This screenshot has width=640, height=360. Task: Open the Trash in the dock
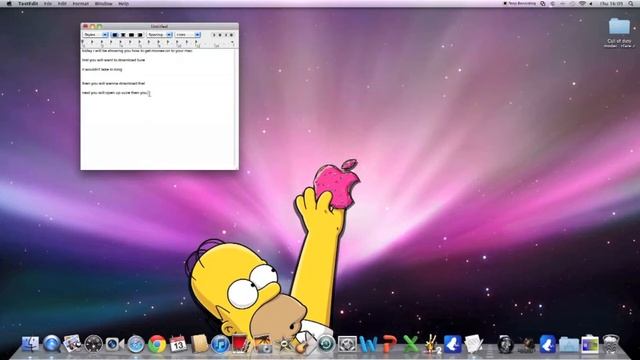tap(611, 344)
